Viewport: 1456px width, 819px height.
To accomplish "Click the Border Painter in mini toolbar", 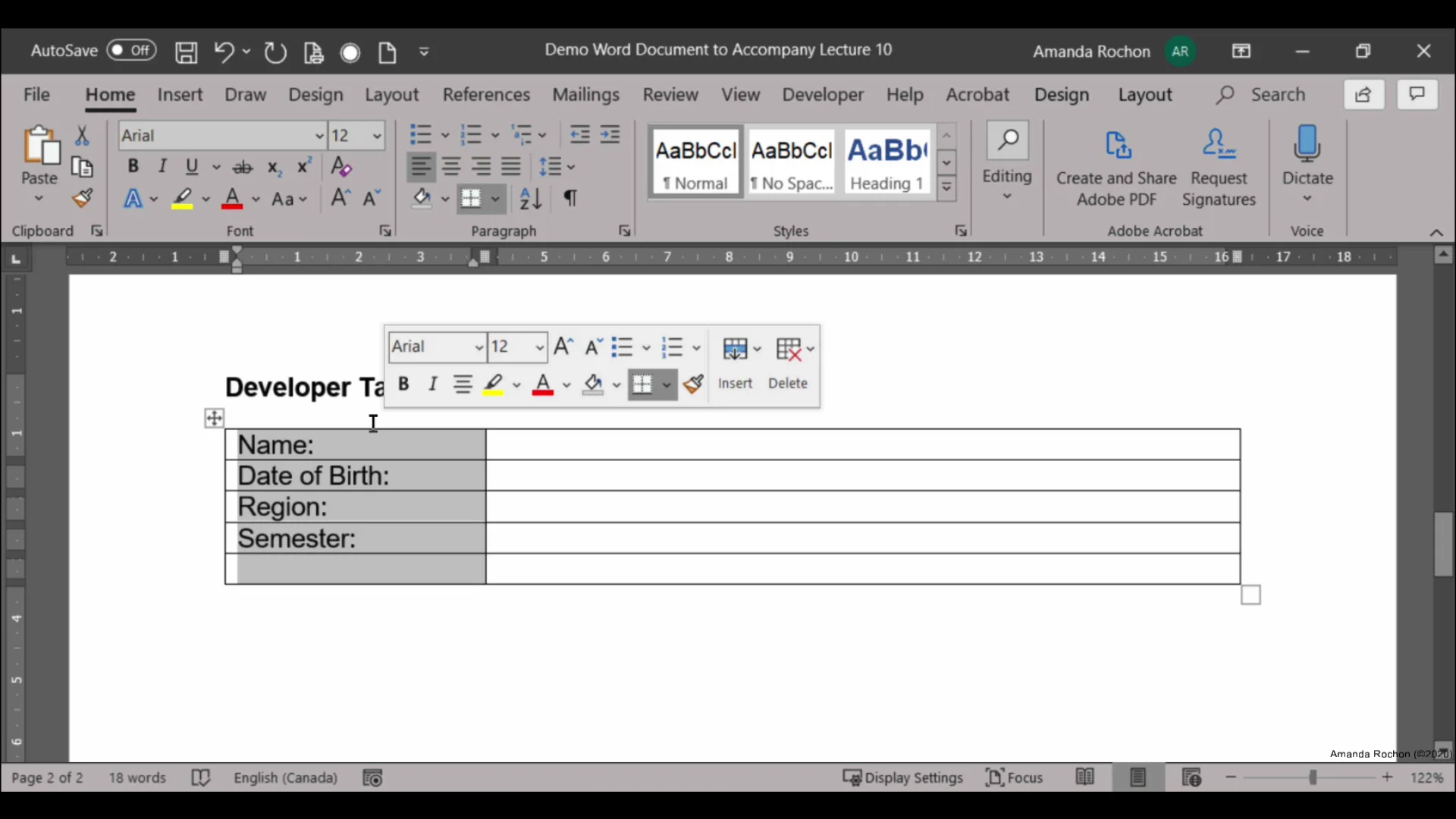I will click(x=694, y=384).
